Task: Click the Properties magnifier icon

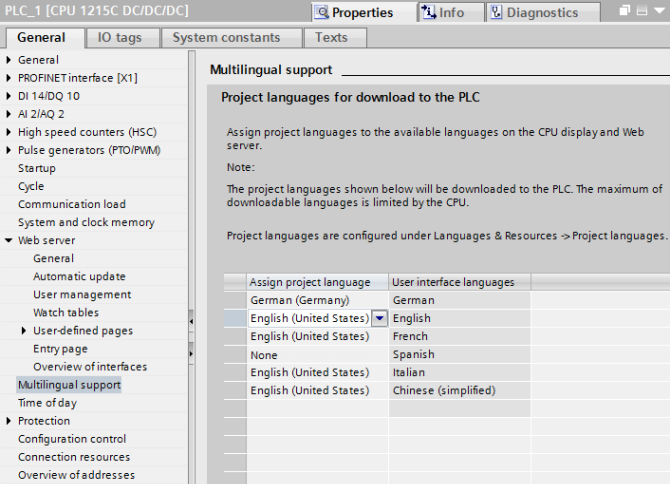Action: click(x=321, y=13)
